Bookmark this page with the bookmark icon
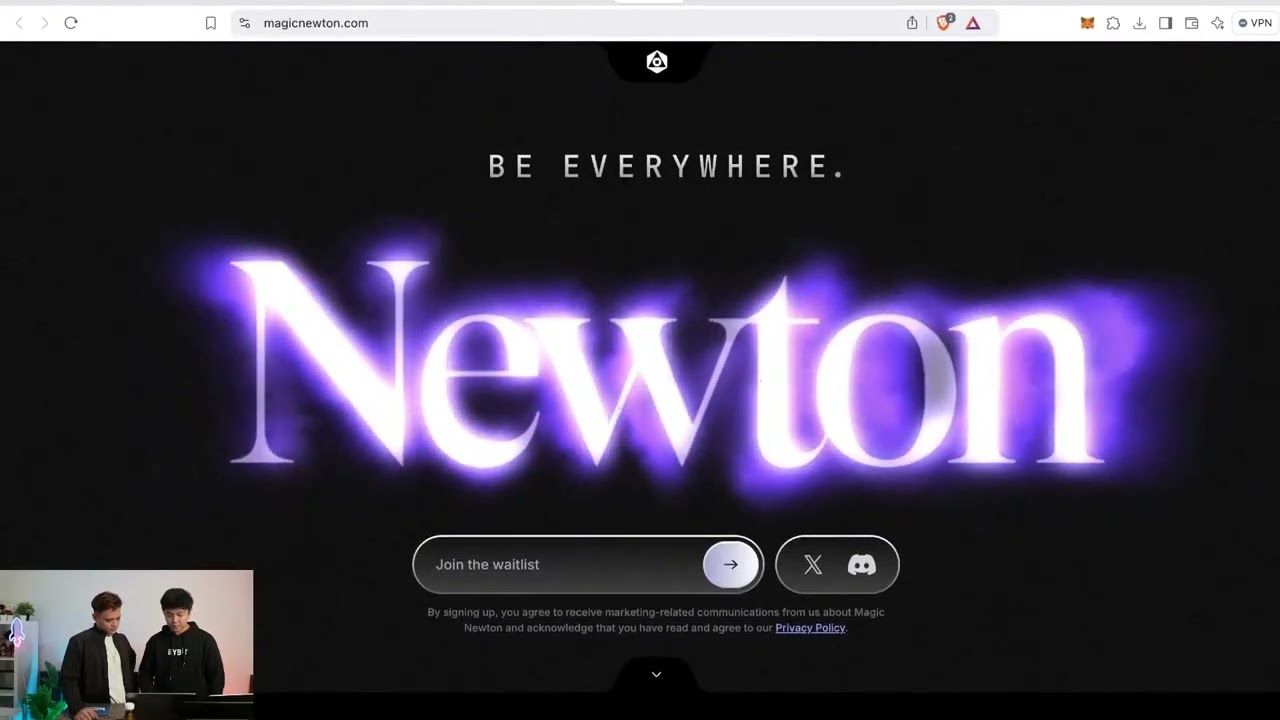The height and width of the screenshot is (720, 1280). [x=211, y=23]
